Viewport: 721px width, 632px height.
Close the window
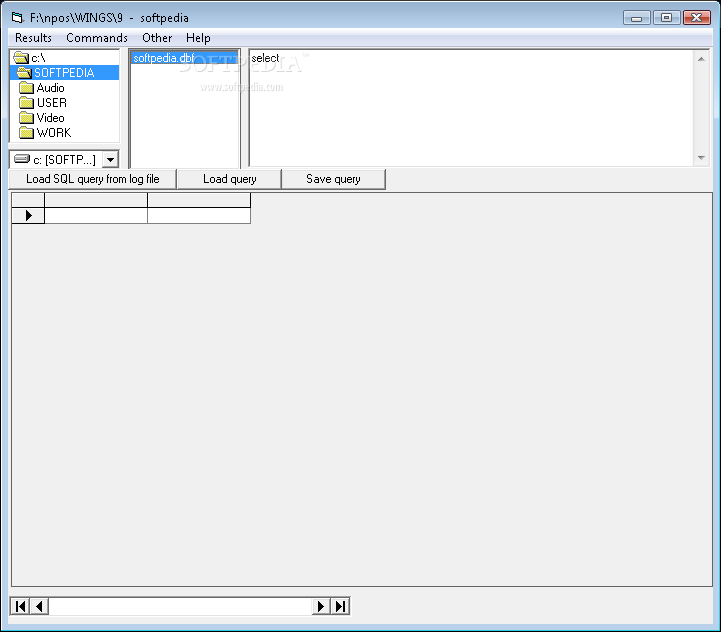pyautogui.click(x=697, y=18)
